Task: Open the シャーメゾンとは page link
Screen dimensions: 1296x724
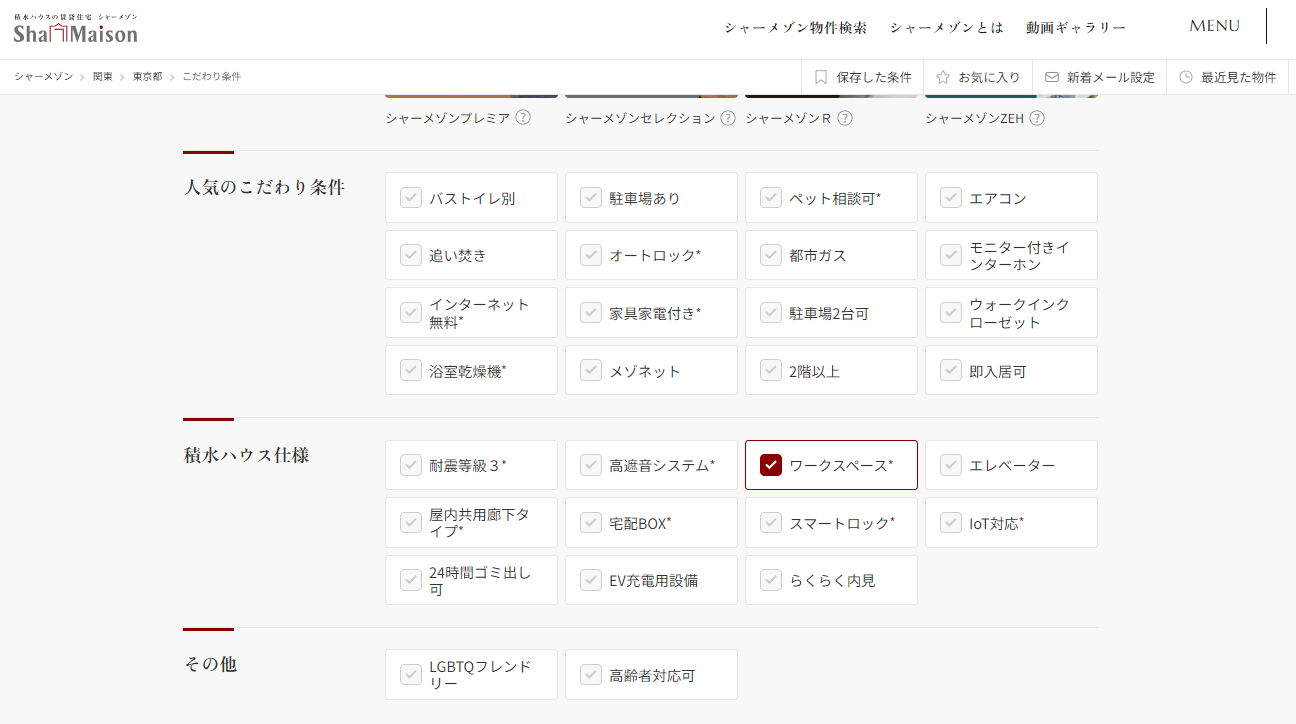Action: point(946,28)
